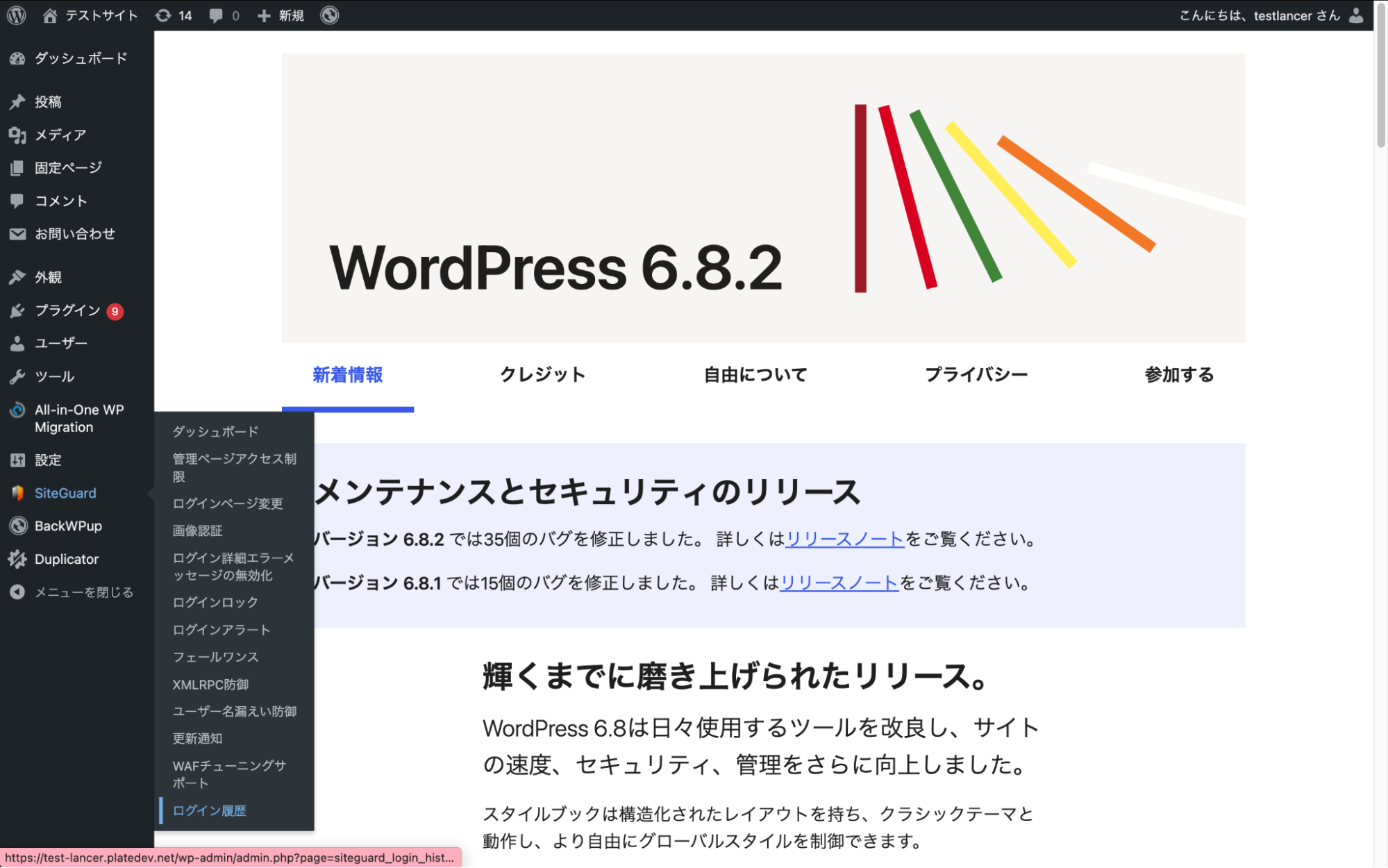Open ユーザー via the person silhouette icon
The height and width of the screenshot is (868, 1388).
pos(17,342)
